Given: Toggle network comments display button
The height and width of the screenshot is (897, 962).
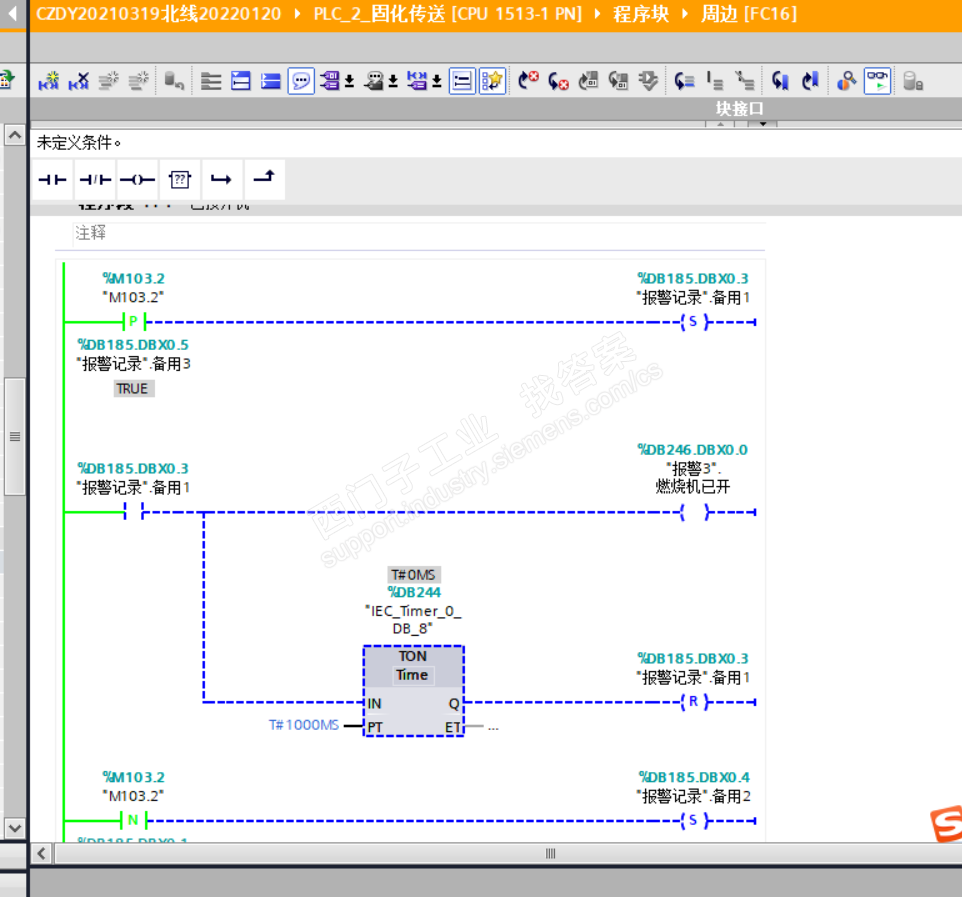Looking at the screenshot, I should [x=301, y=82].
